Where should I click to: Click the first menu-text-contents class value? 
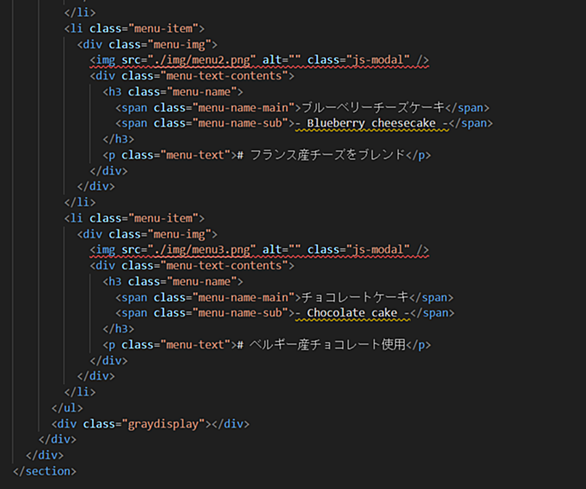(224, 76)
